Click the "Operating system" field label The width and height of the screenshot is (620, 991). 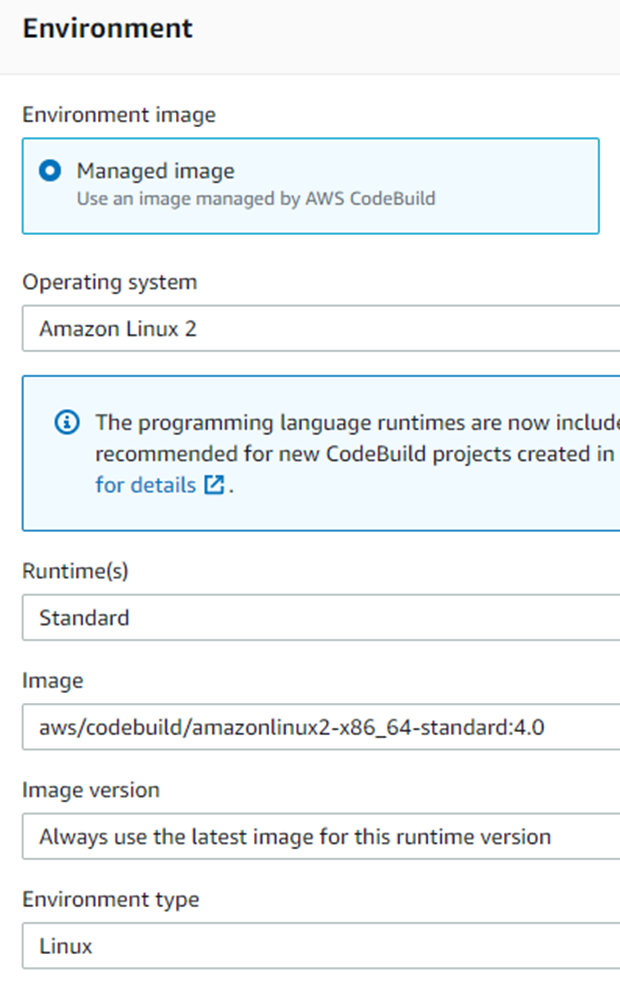pos(110,282)
